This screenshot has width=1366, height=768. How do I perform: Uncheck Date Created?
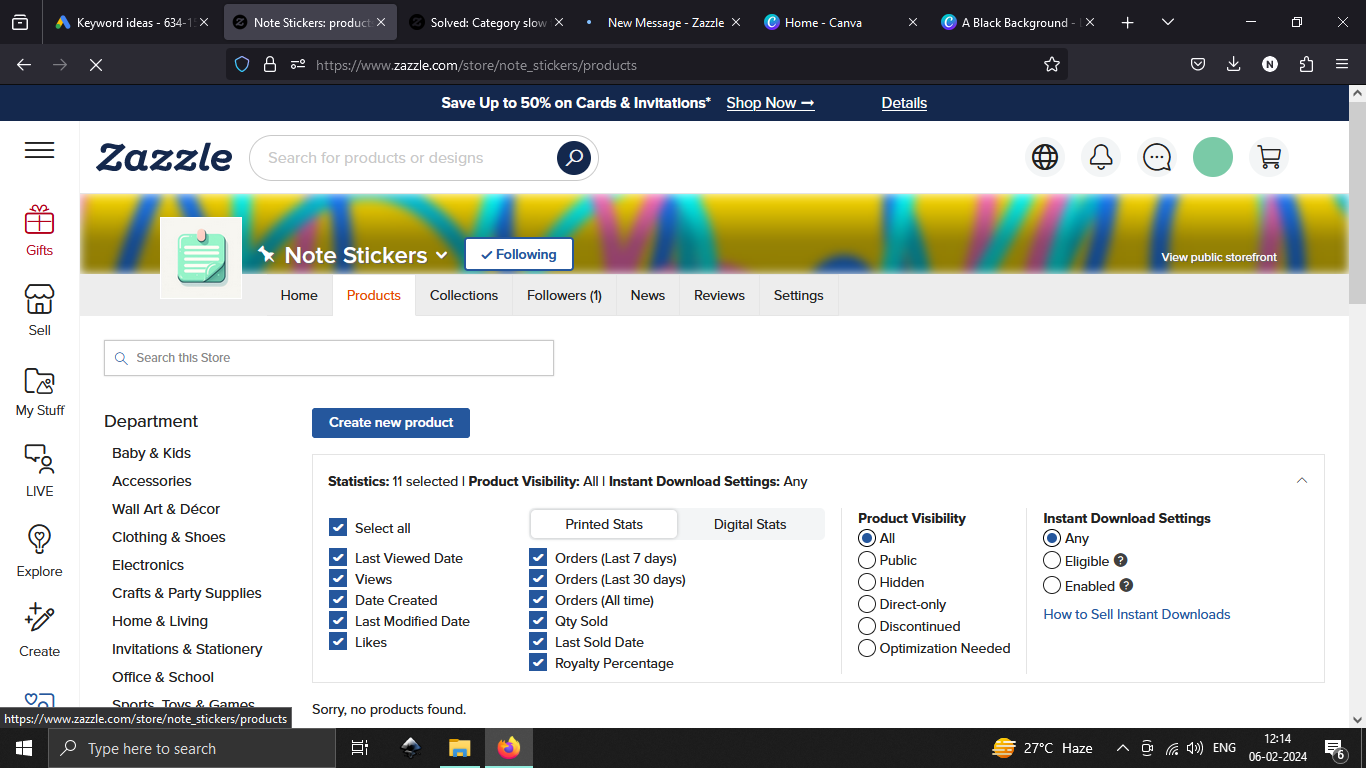tap(338, 600)
